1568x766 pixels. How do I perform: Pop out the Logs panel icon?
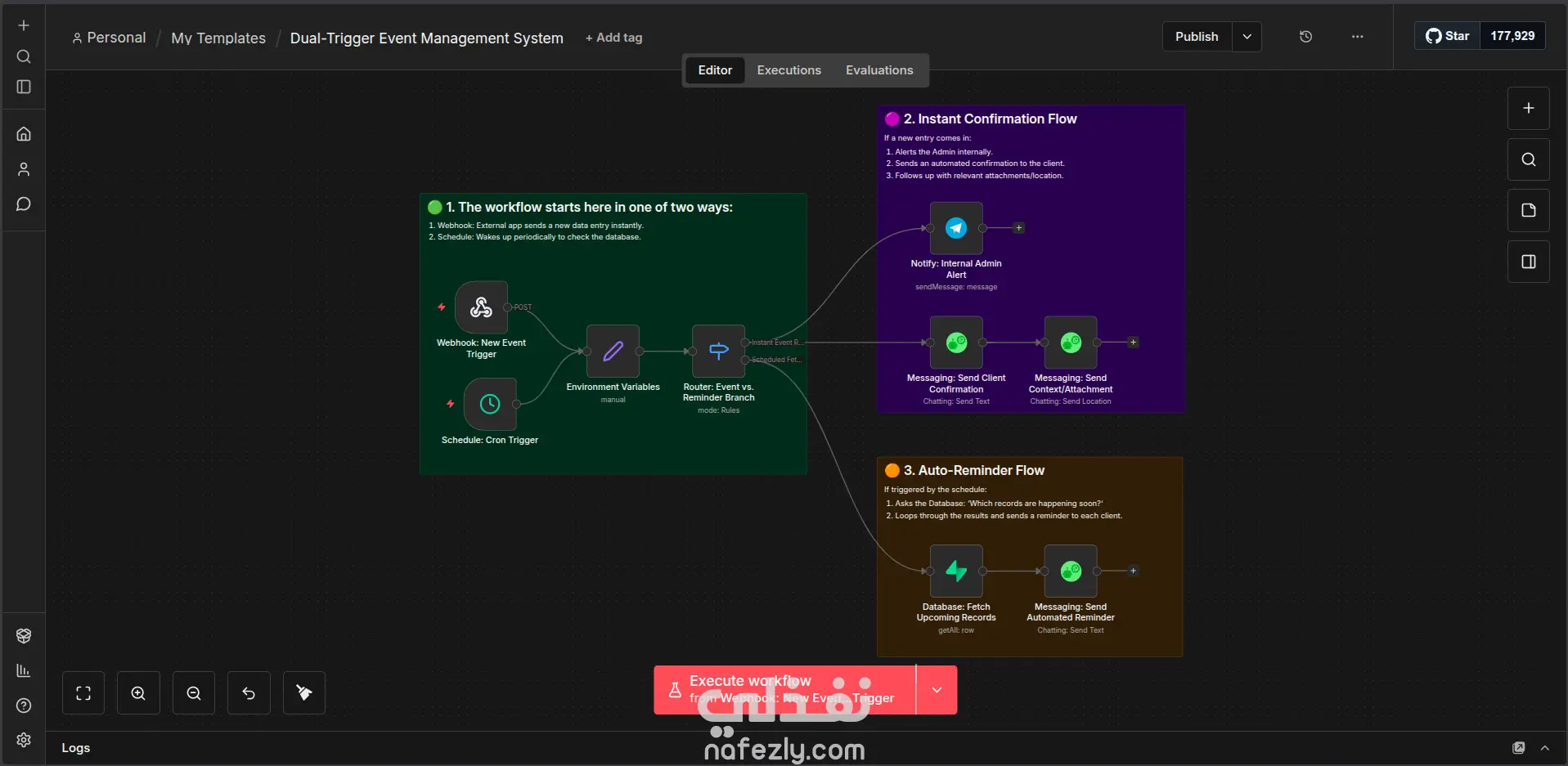[x=1519, y=748]
